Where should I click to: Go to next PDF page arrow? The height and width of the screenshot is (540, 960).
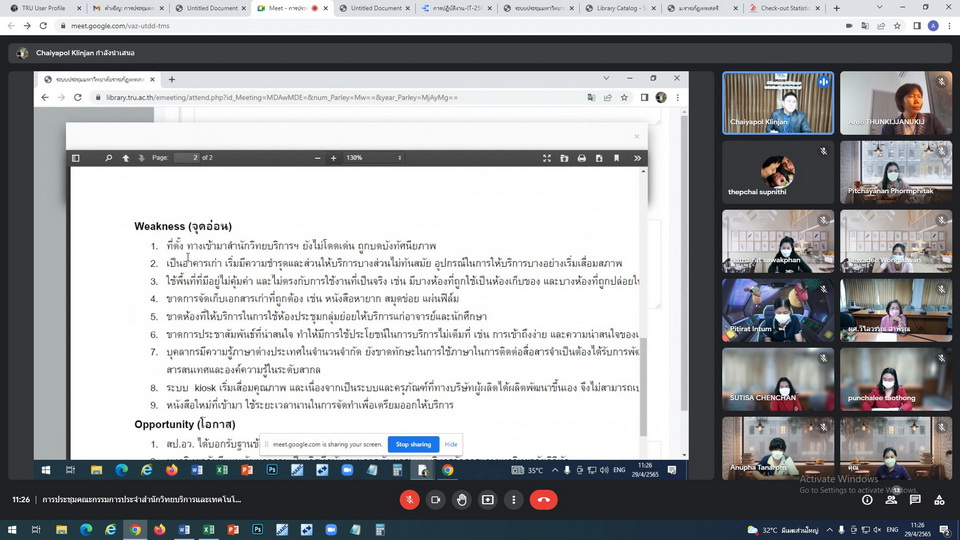pyautogui.click(x=141, y=158)
